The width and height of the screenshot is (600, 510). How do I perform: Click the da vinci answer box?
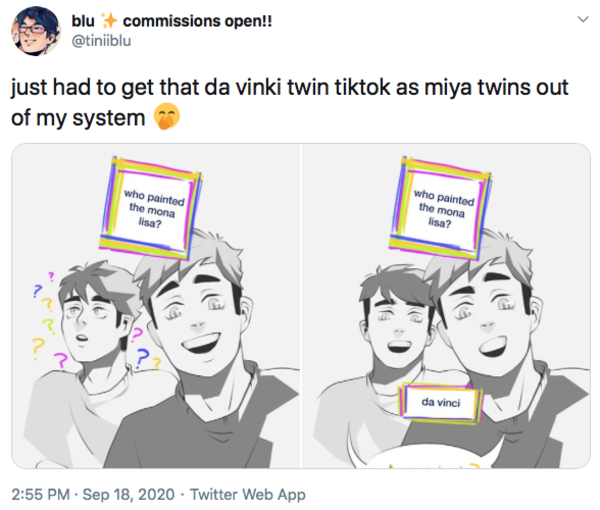point(441,402)
